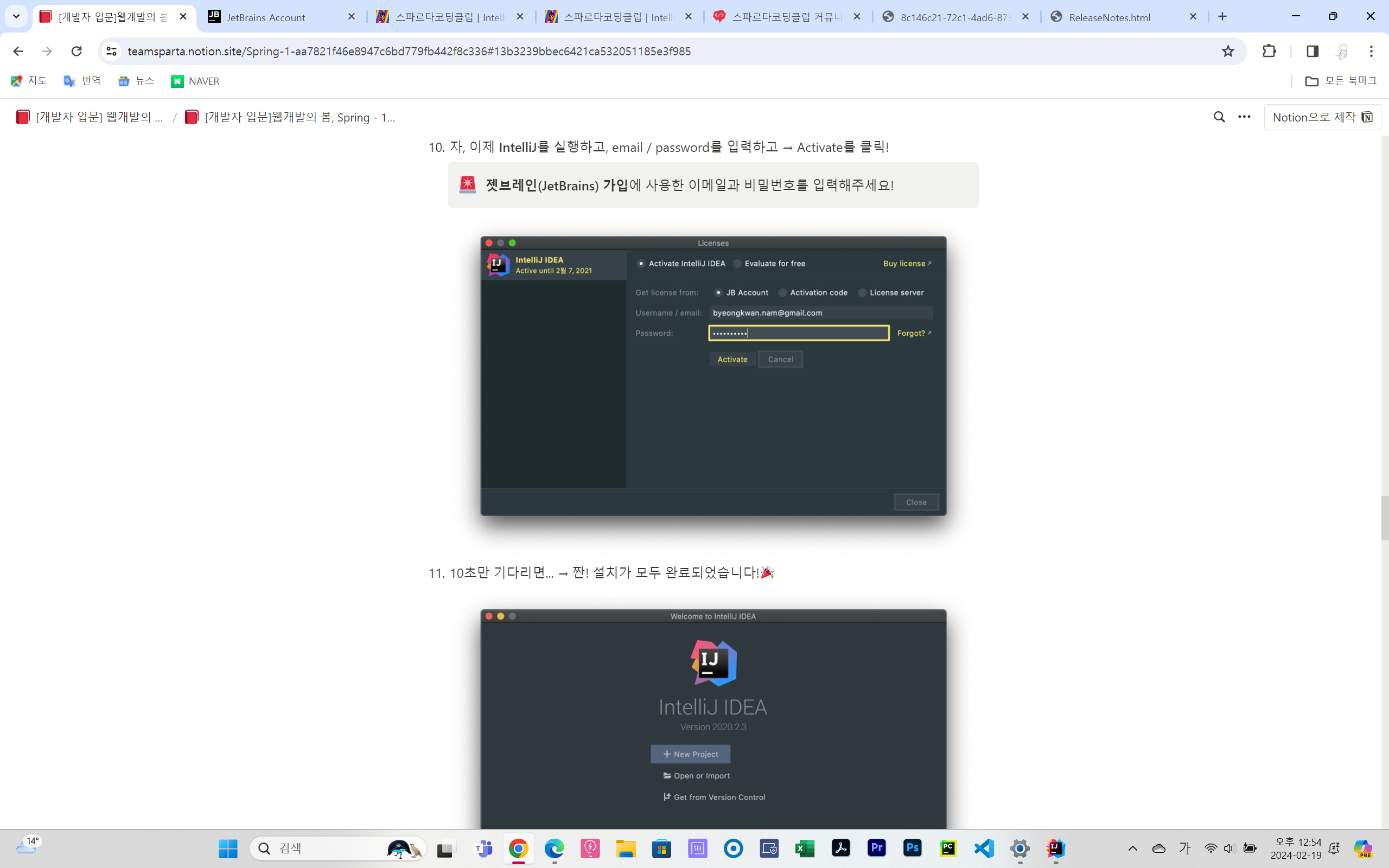Open Microsoft Store from the taskbar
The height and width of the screenshot is (868, 1389).
click(661, 848)
